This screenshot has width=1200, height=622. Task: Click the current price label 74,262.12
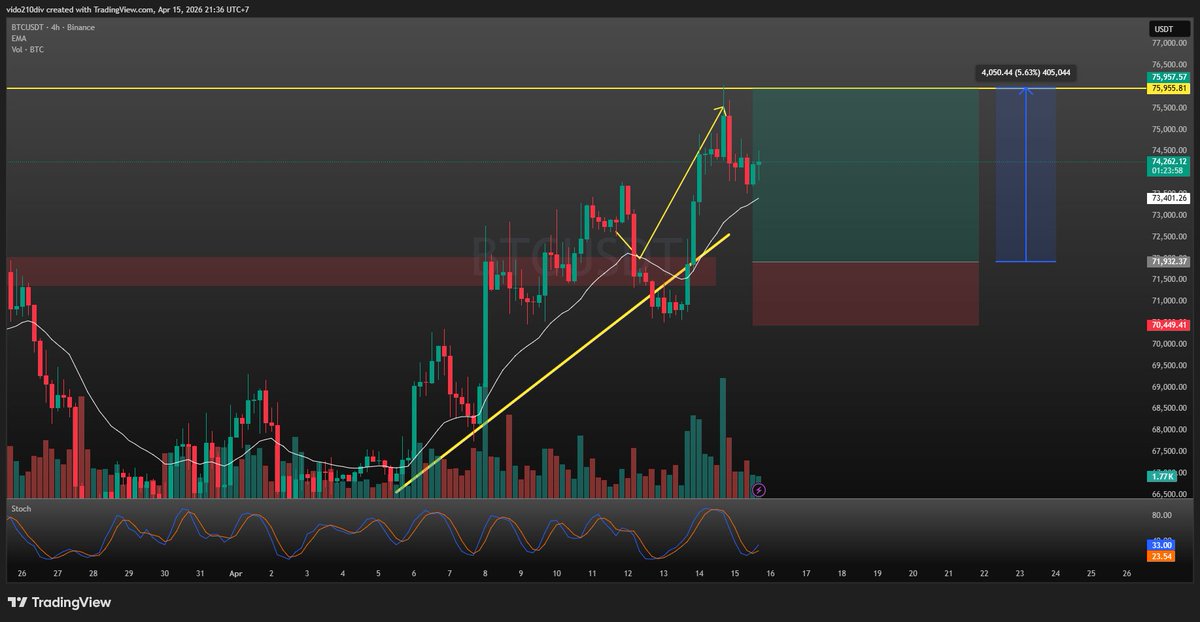1169,161
